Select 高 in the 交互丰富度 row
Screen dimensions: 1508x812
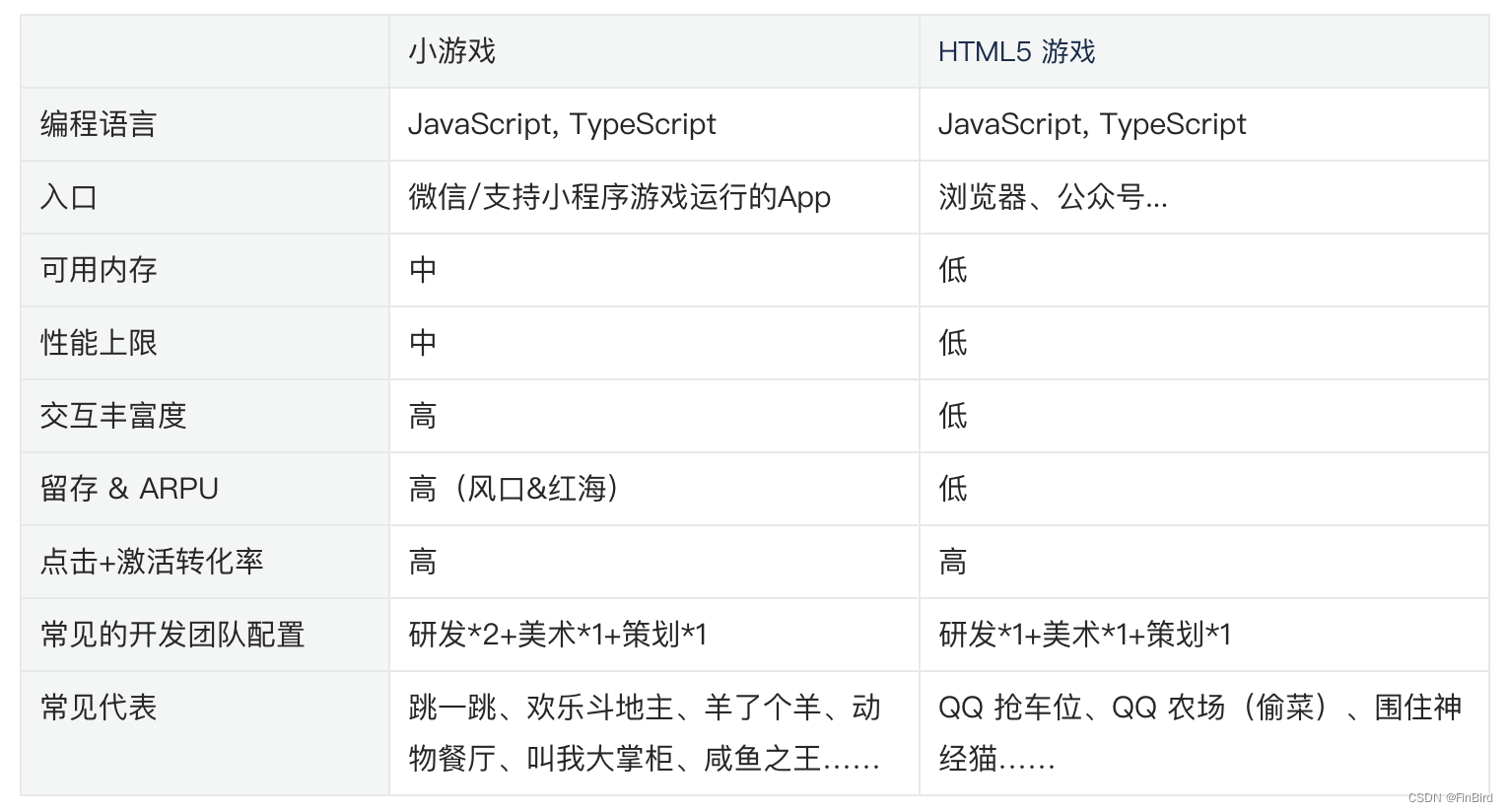click(423, 416)
